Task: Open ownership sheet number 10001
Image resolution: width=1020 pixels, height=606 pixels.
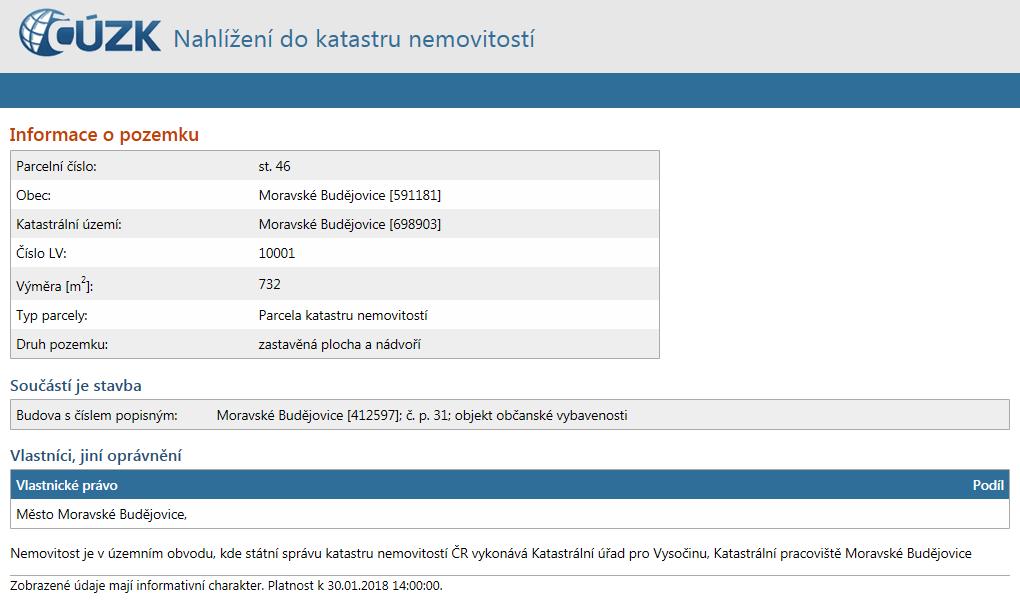Action: pyautogui.click(x=276, y=254)
